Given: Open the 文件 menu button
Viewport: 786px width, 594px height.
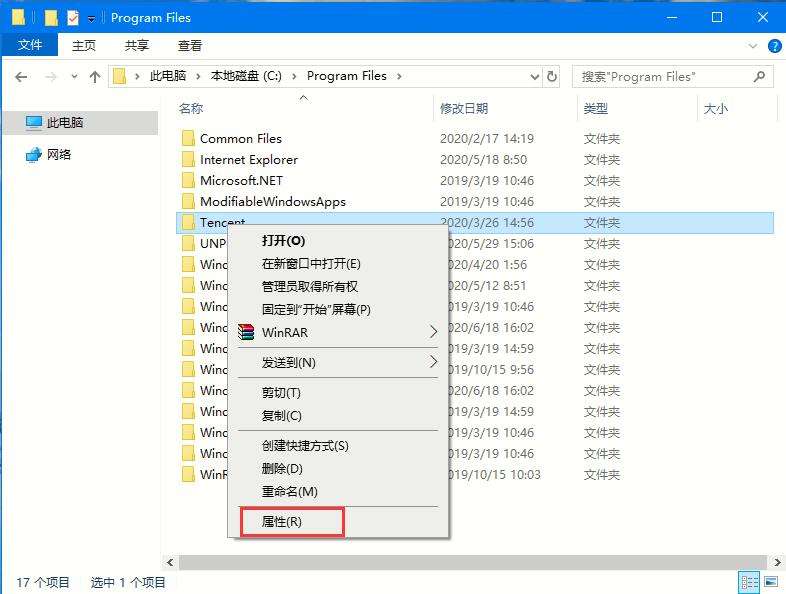Looking at the screenshot, I should [x=30, y=45].
